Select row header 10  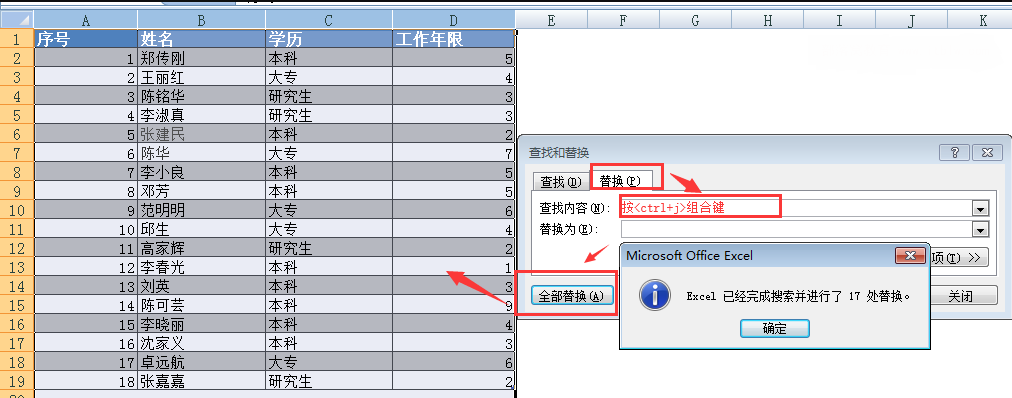click(17, 210)
